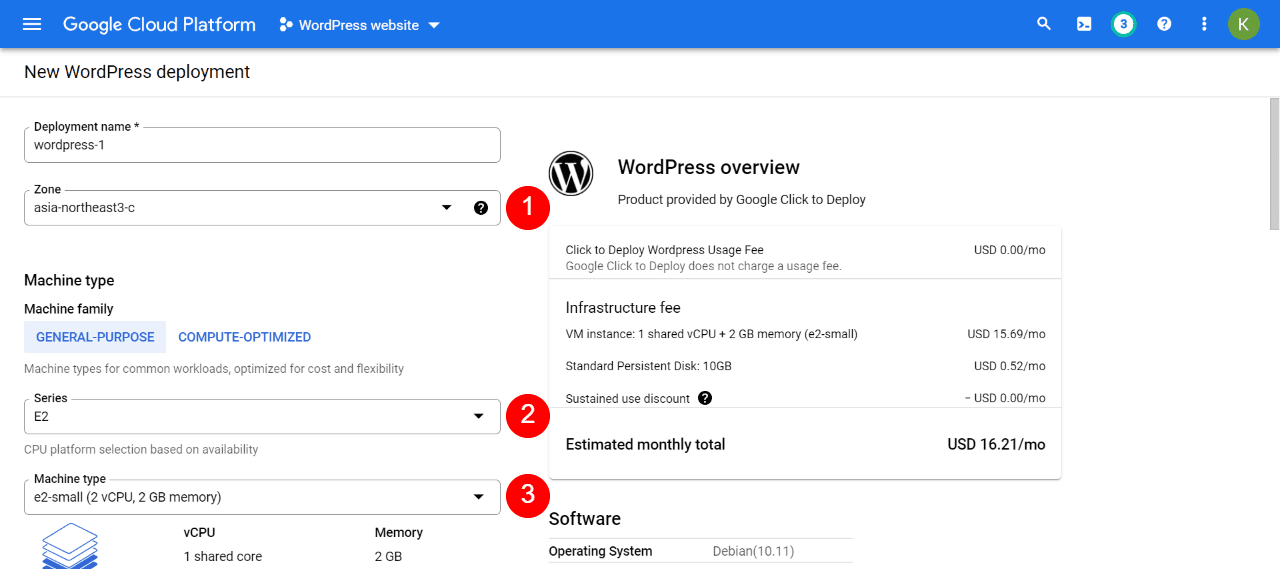Open Machine type dropdown e2-small
Screen dimensions: 1280x569
tap(262, 497)
